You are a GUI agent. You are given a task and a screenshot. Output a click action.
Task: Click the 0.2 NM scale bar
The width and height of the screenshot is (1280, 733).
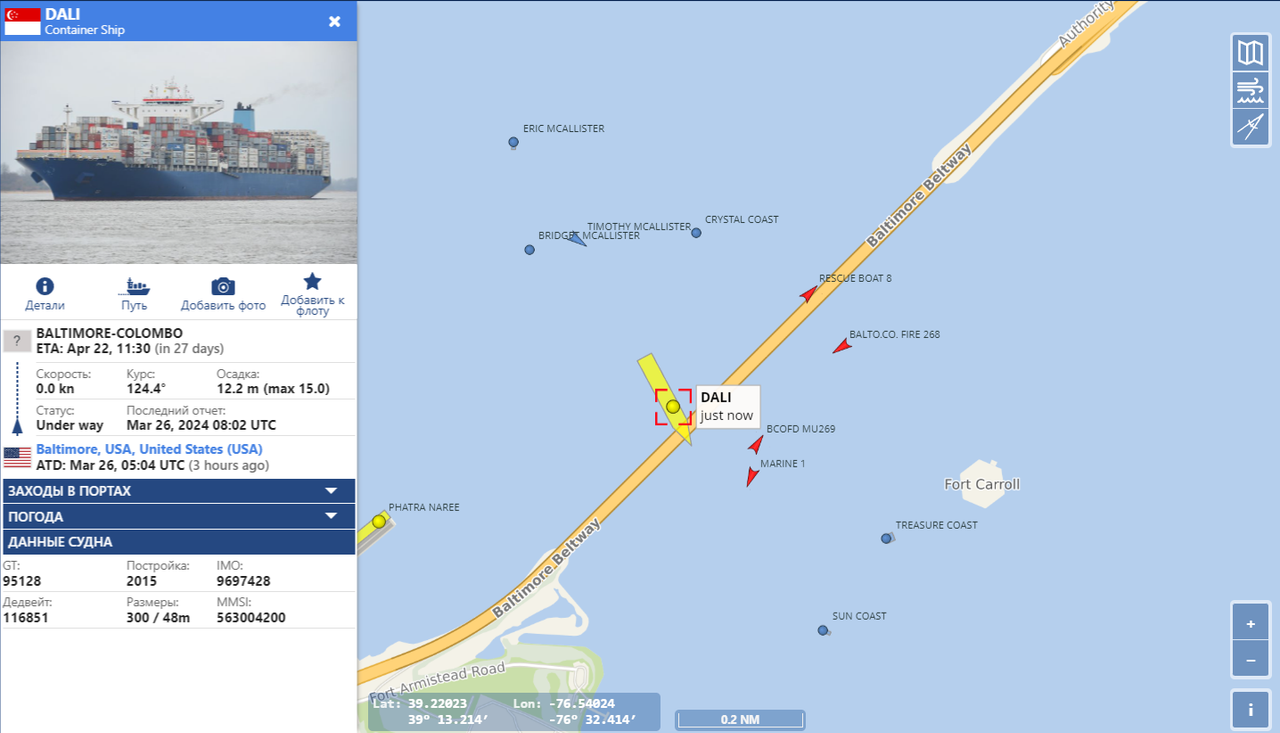pyautogui.click(x=740, y=719)
